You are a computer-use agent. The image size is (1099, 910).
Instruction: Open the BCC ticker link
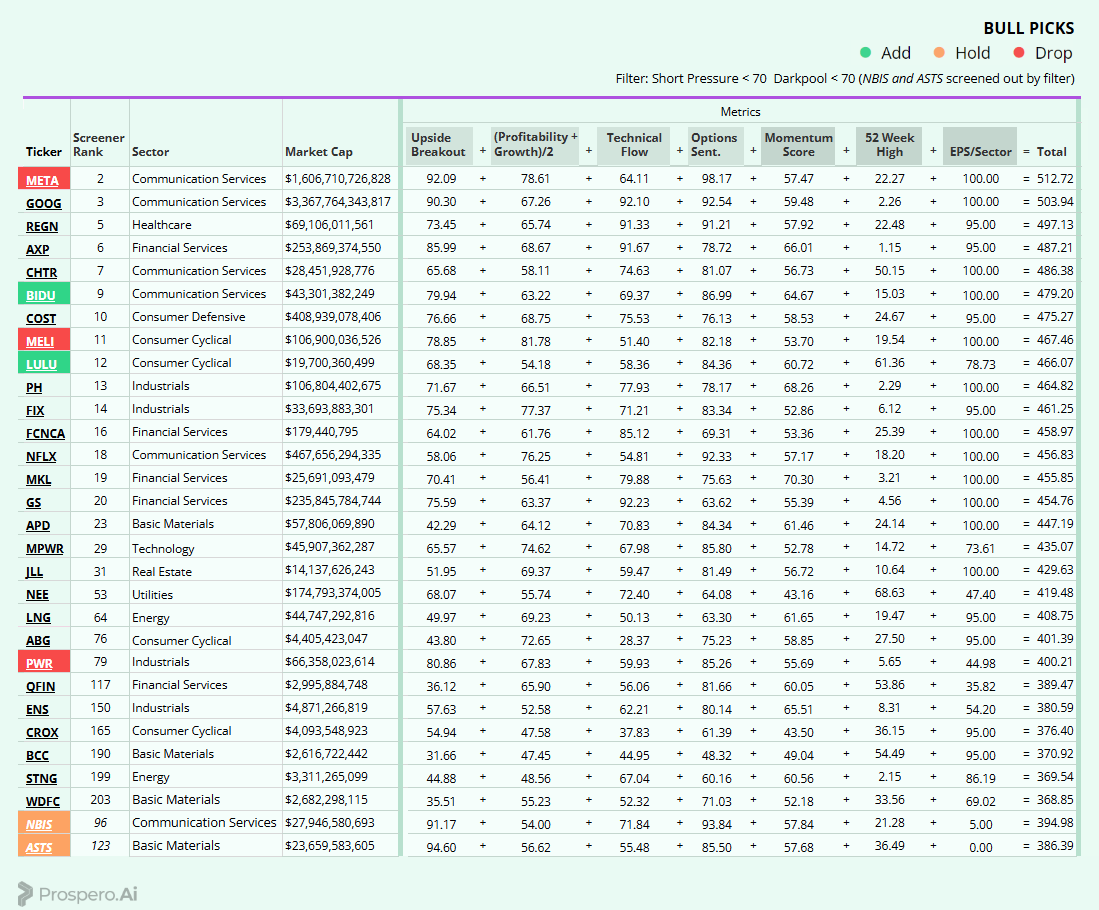pos(37,756)
